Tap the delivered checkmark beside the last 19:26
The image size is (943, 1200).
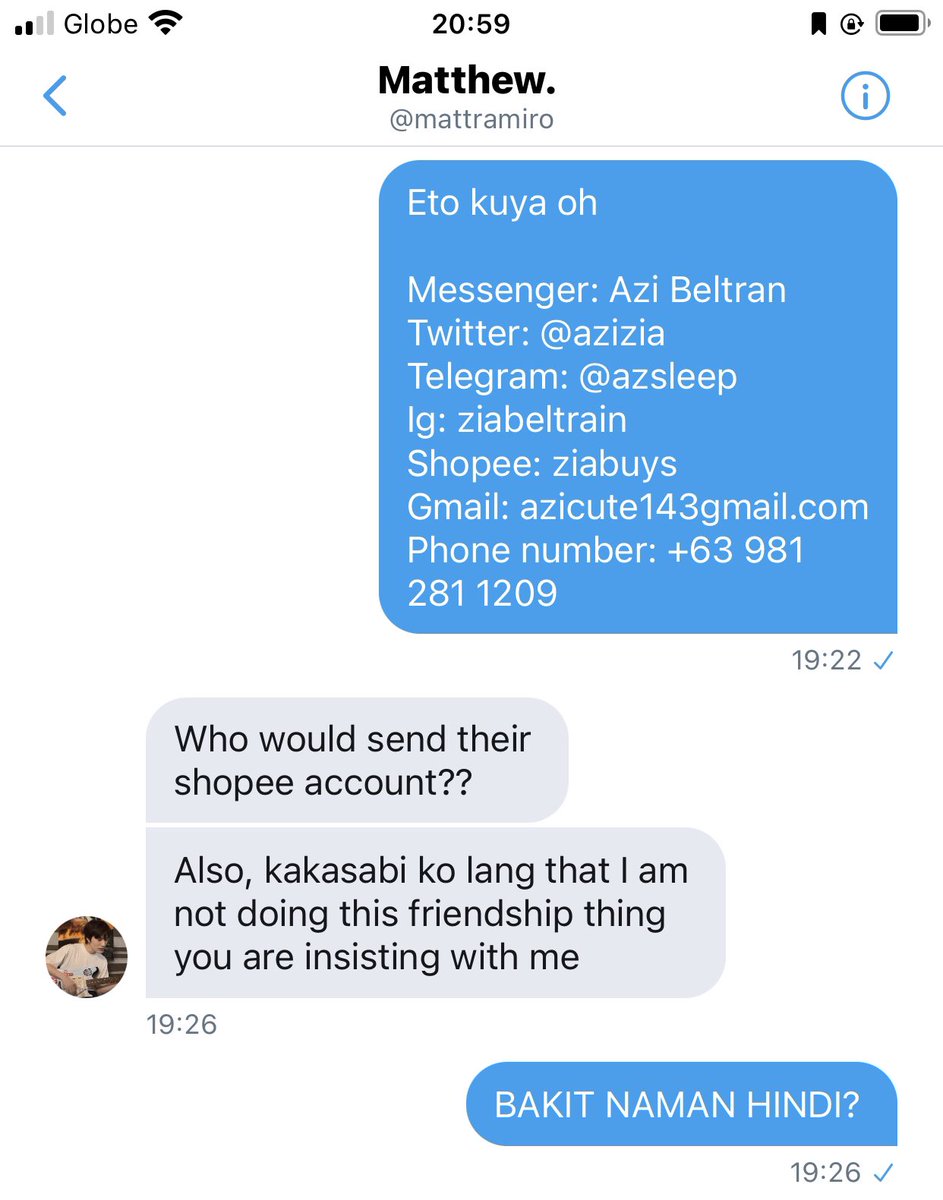882,1172
